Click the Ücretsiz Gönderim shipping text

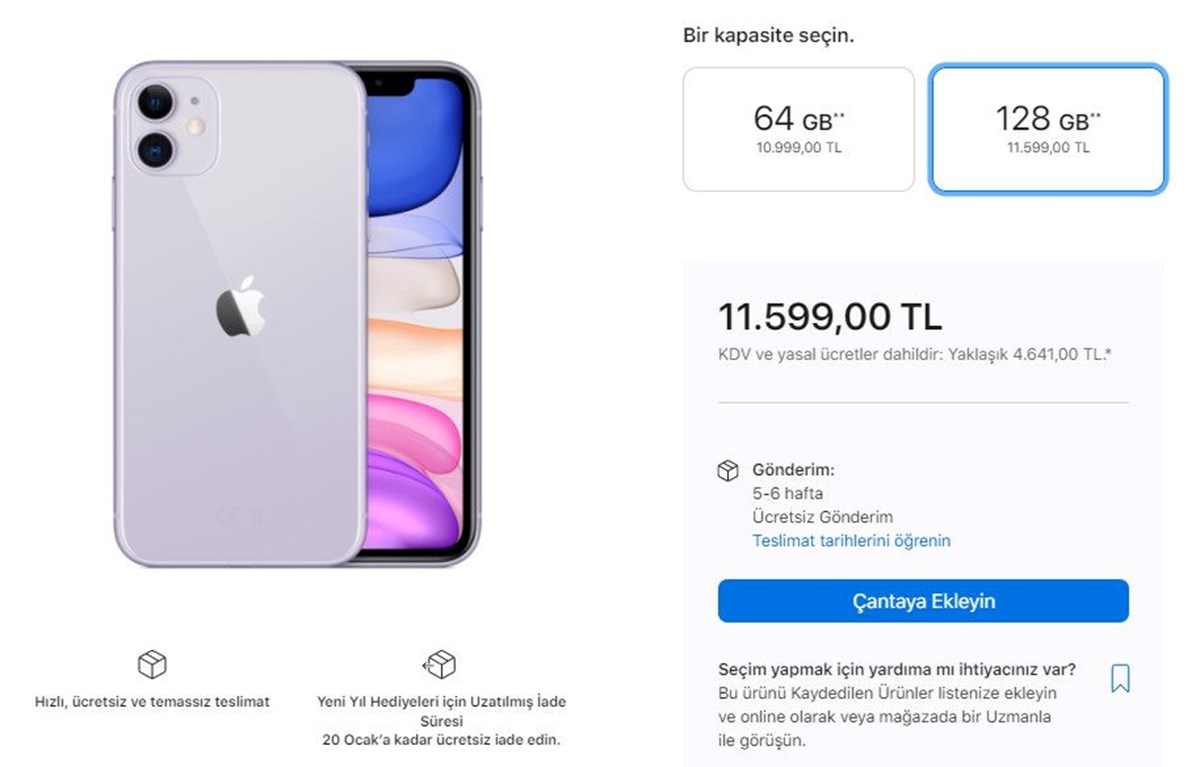pos(822,517)
